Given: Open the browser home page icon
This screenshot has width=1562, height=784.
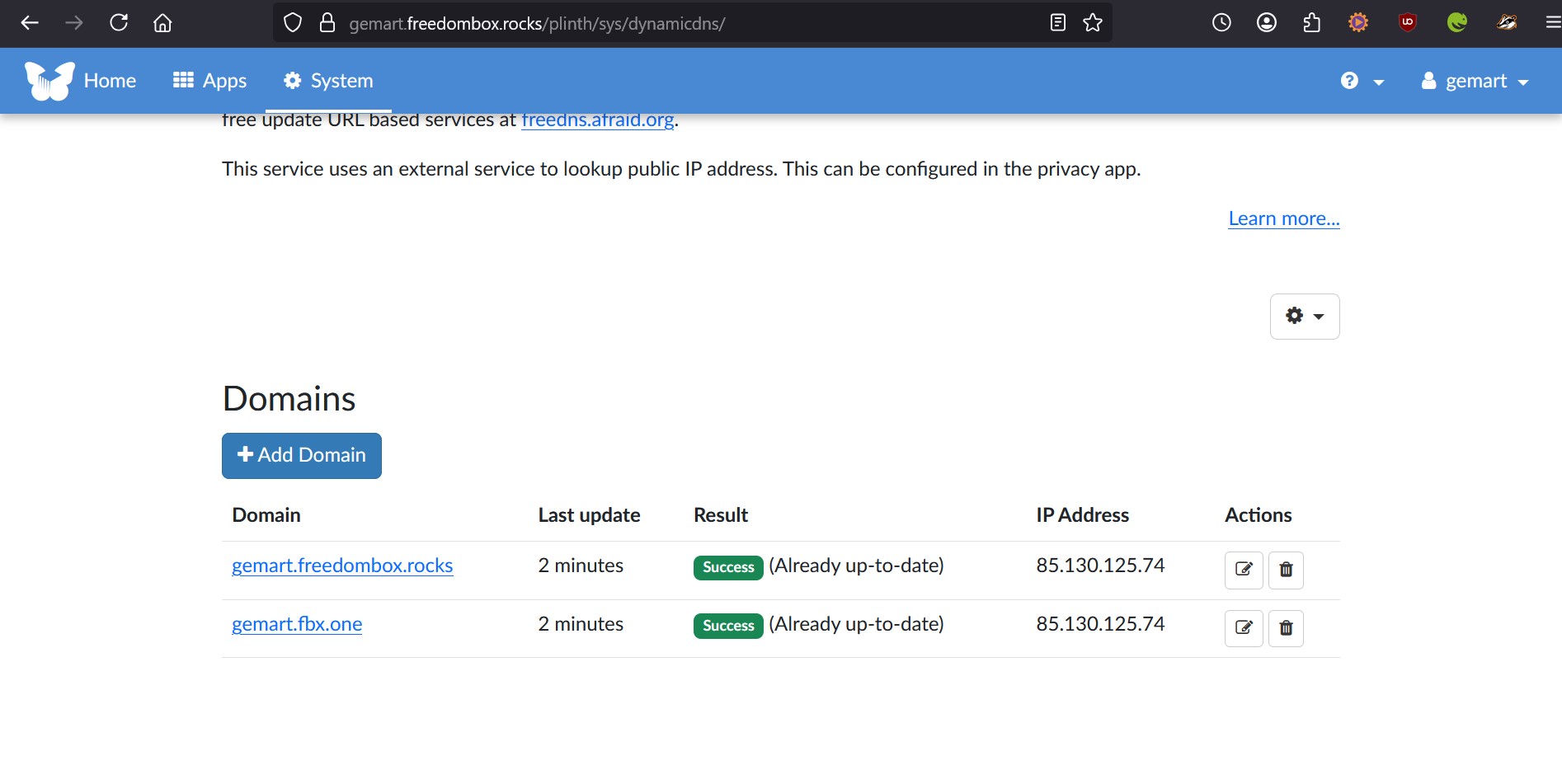Looking at the screenshot, I should click(163, 23).
